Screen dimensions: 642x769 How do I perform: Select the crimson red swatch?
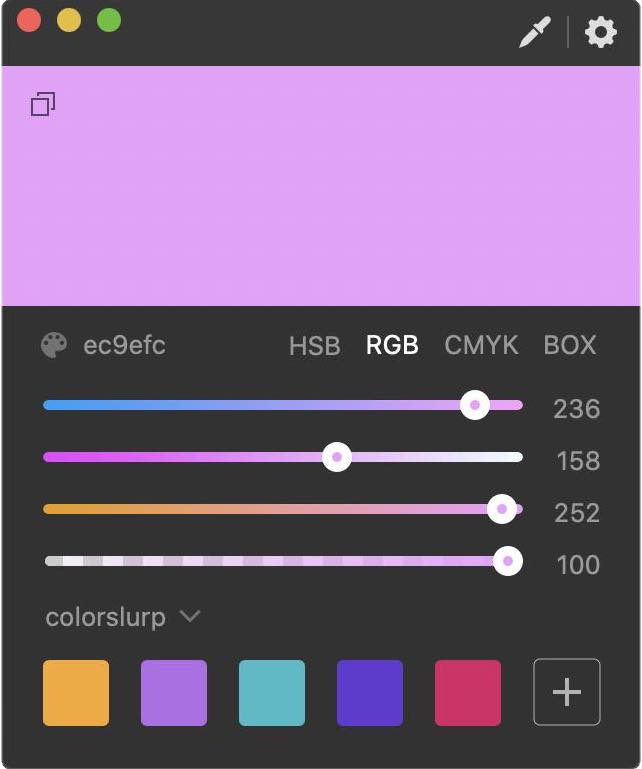[x=468, y=692]
